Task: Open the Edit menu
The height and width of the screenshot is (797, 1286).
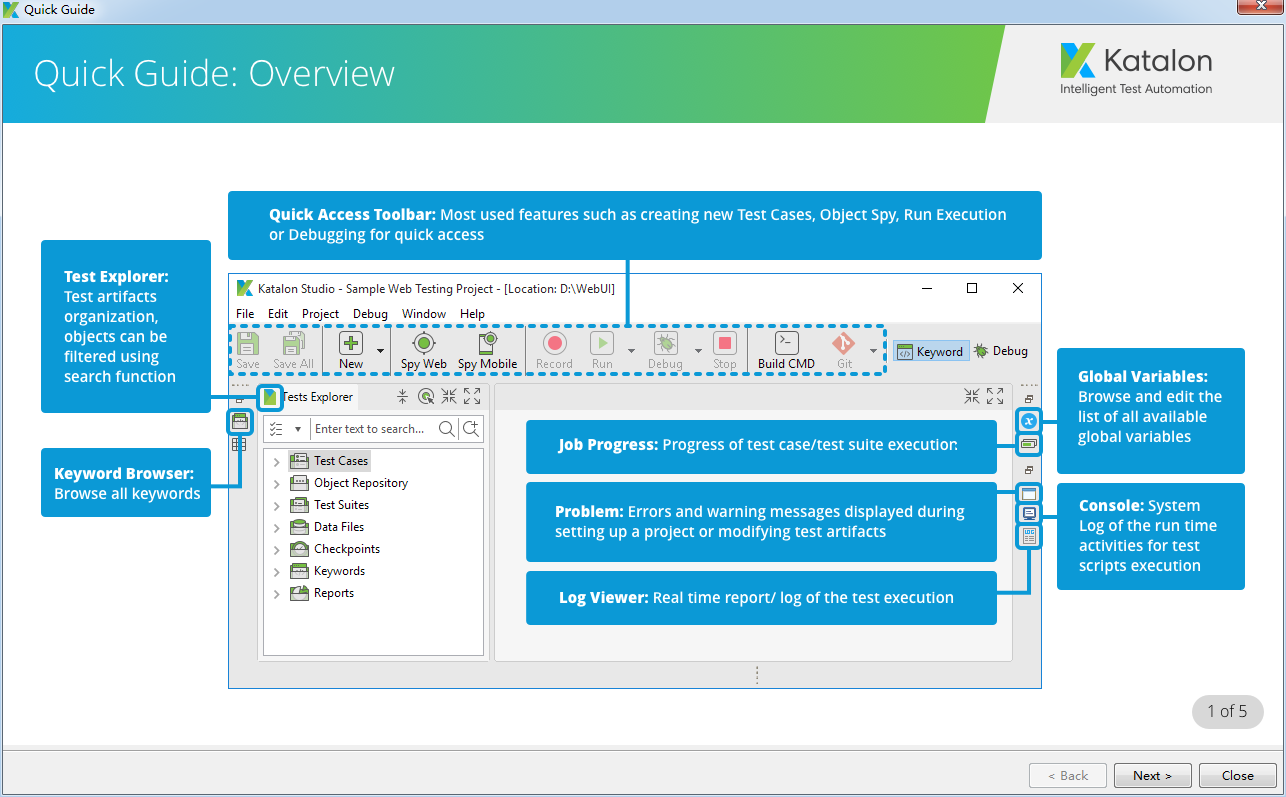Action: [278, 314]
